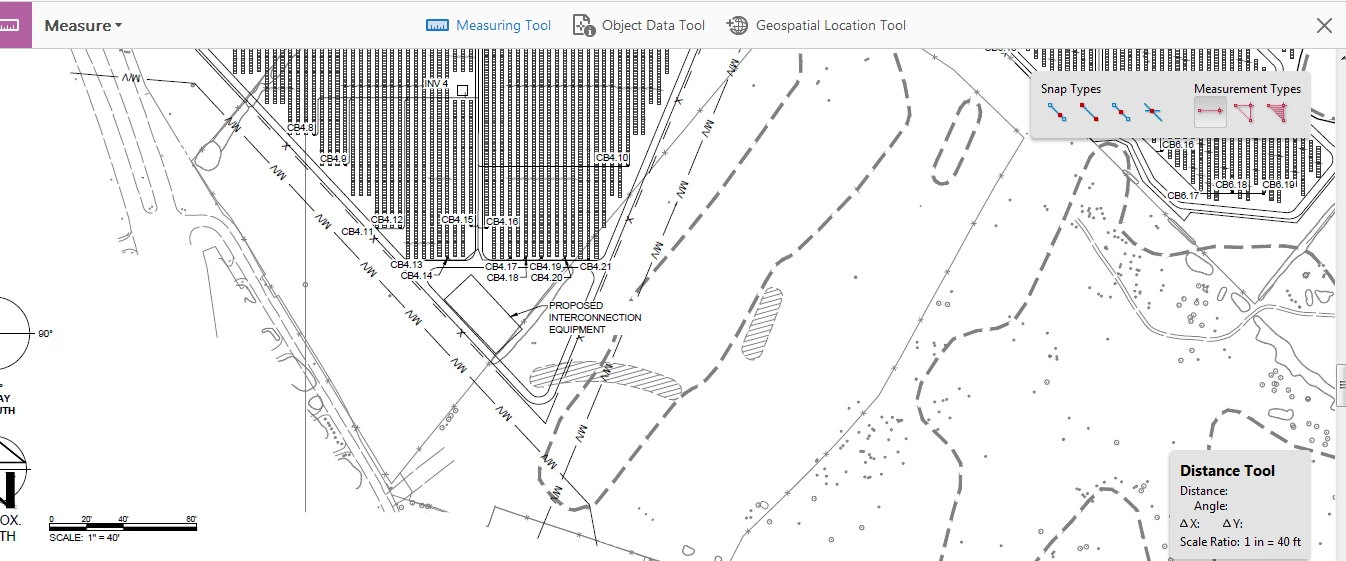The width and height of the screenshot is (1346, 561).
Task: Toggle Snap to Endpoints snap type
Action: [x=1089, y=113]
